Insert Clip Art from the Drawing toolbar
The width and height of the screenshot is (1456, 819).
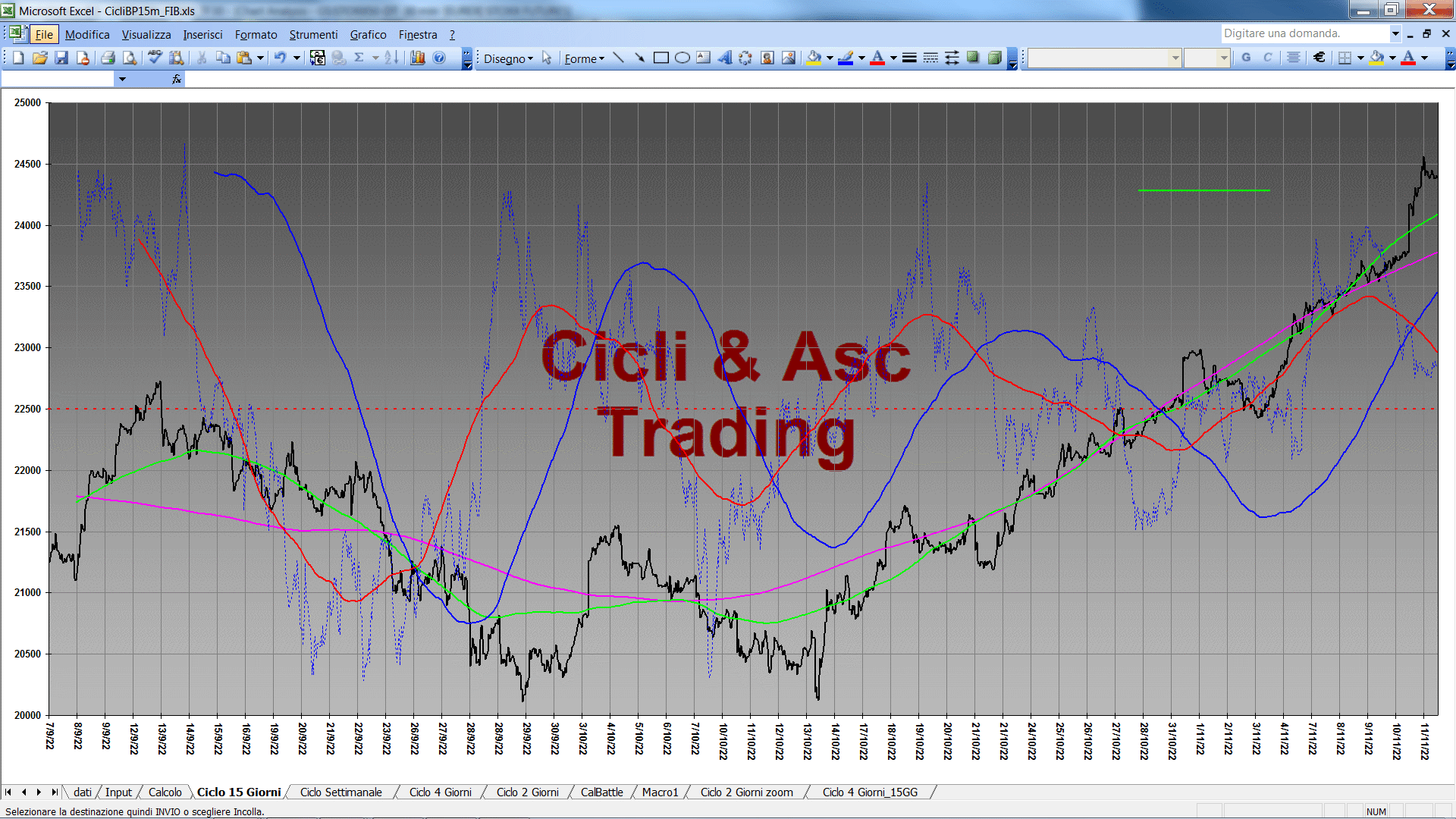tap(767, 58)
